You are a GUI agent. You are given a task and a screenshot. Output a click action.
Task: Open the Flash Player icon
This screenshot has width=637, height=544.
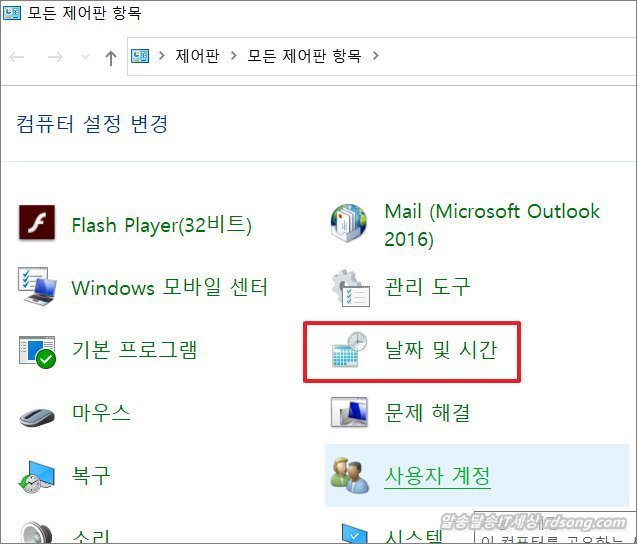pyautogui.click(x=37, y=223)
